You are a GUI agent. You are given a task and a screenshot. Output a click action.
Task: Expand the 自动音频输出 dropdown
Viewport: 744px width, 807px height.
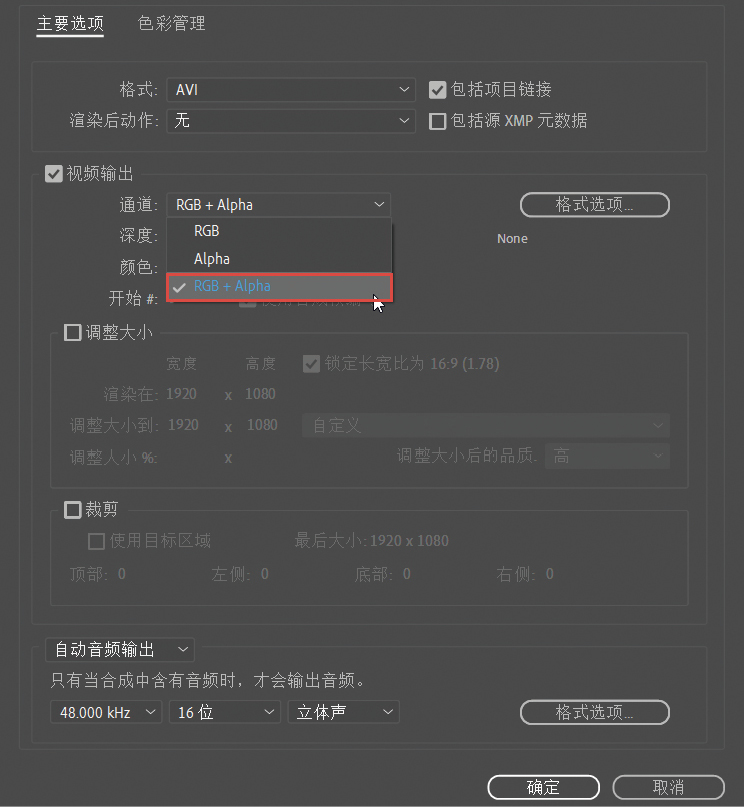coord(120,650)
